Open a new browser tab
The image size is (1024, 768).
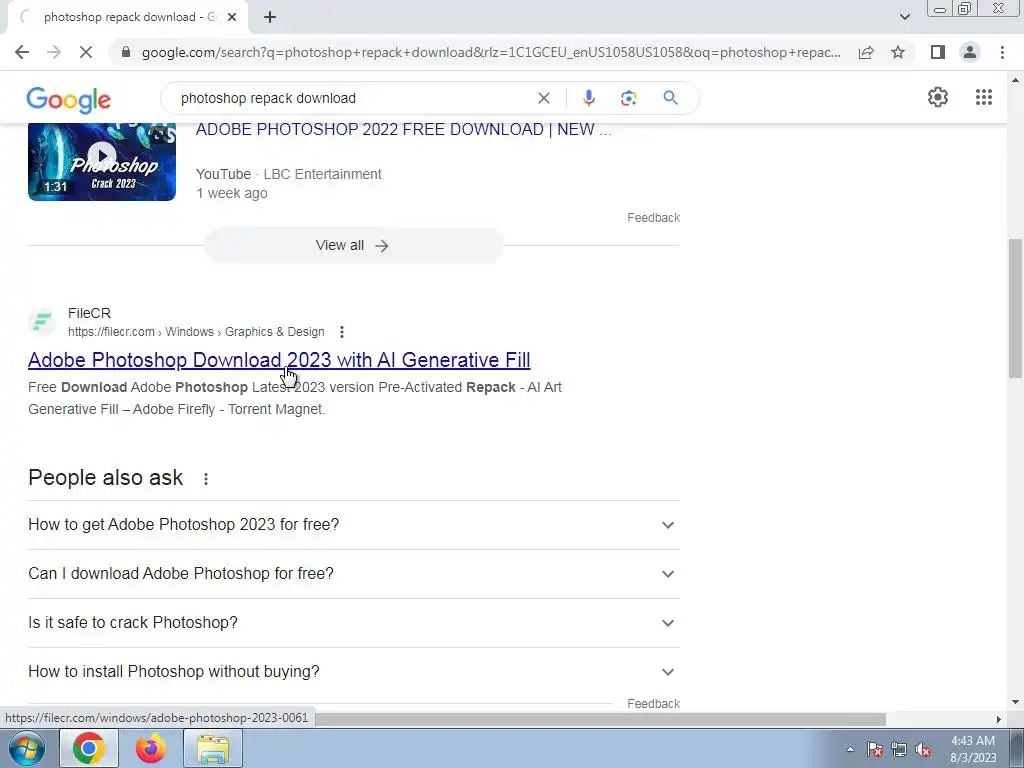click(x=270, y=17)
